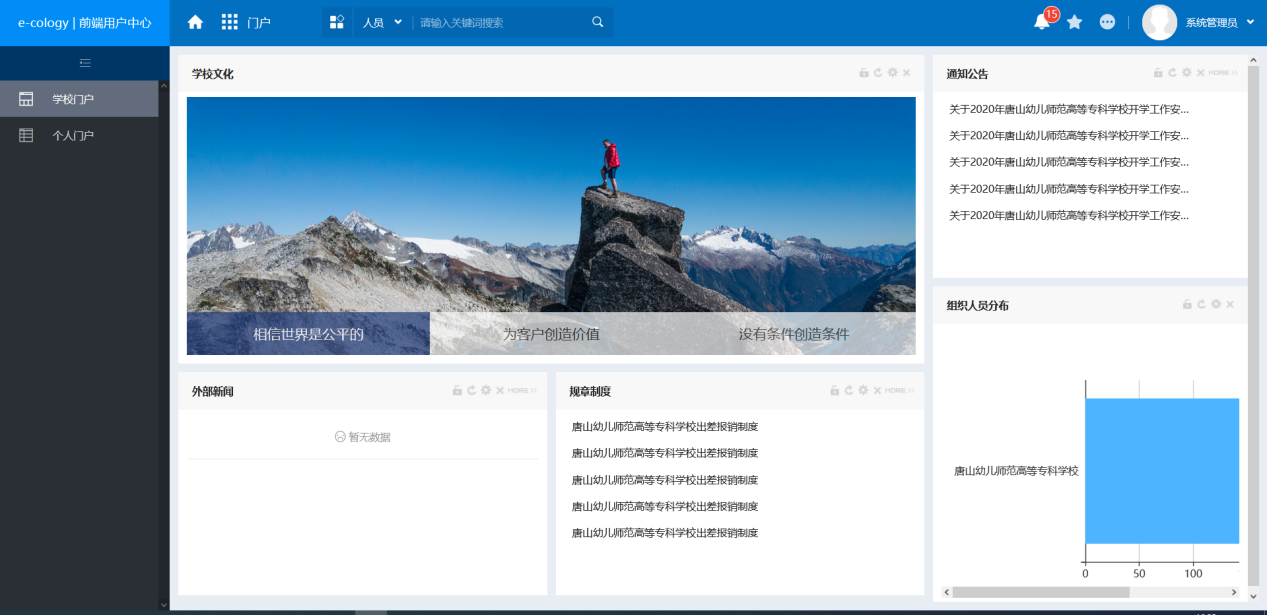Collapse the left sidebar menu toggle
This screenshot has width=1267, height=615.
(85, 63)
